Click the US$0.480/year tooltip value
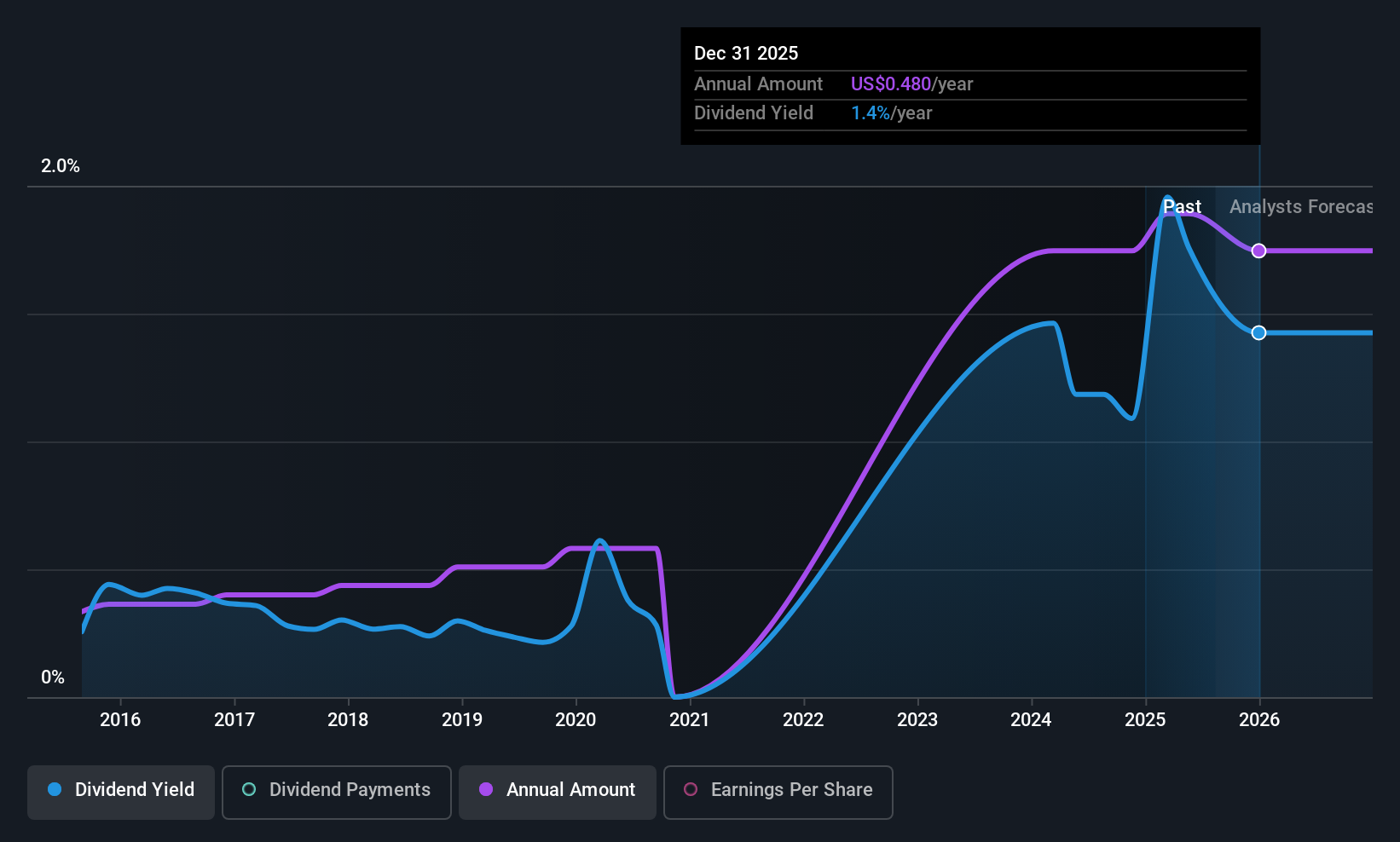The width and height of the screenshot is (1400, 842). pos(911,84)
